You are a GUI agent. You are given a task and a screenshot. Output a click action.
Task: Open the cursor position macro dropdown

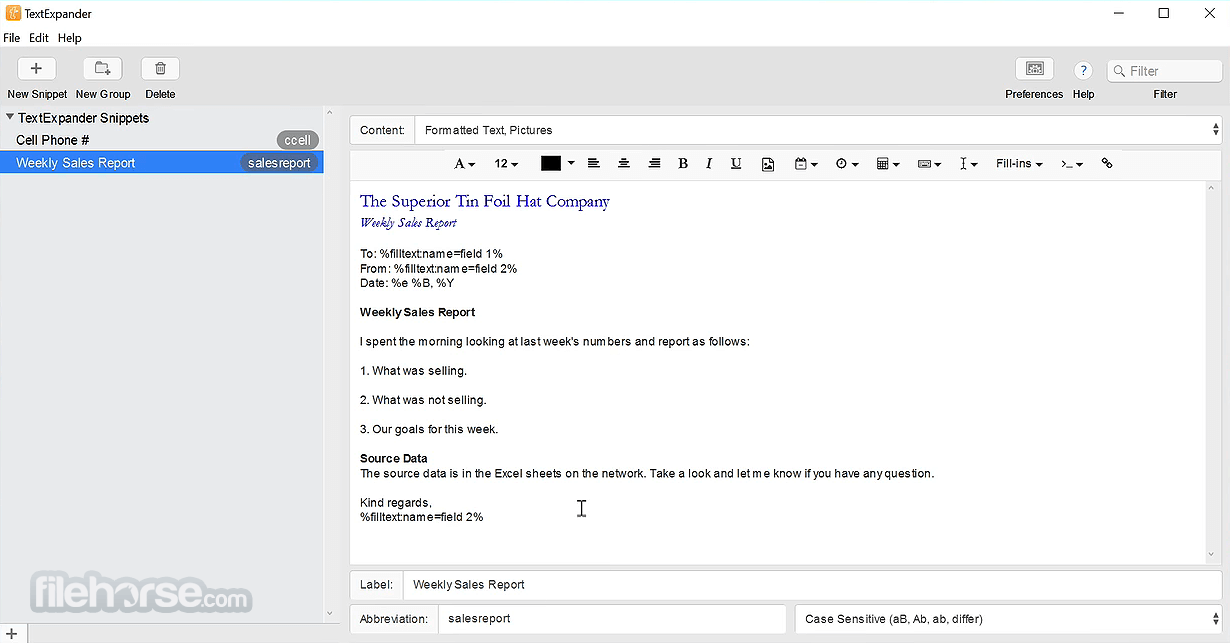tap(968, 164)
